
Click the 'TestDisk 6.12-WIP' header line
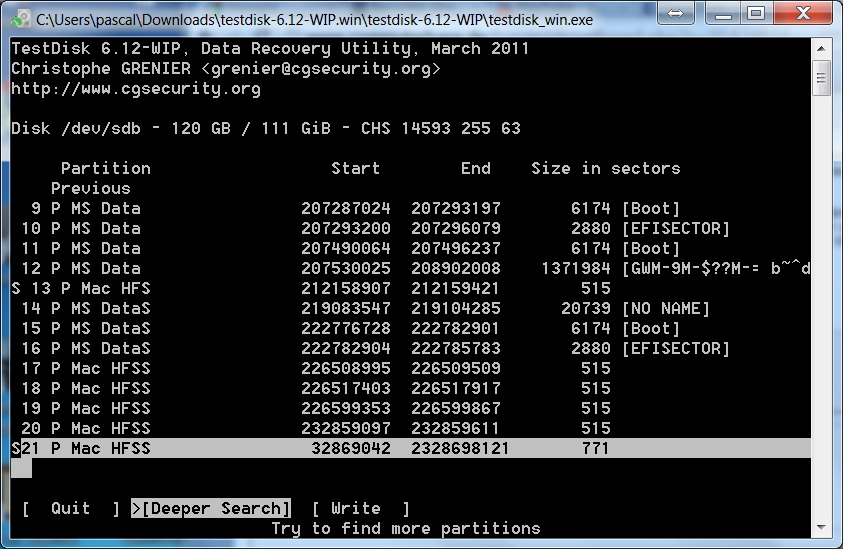pyautogui.click(x=270, y=48)
